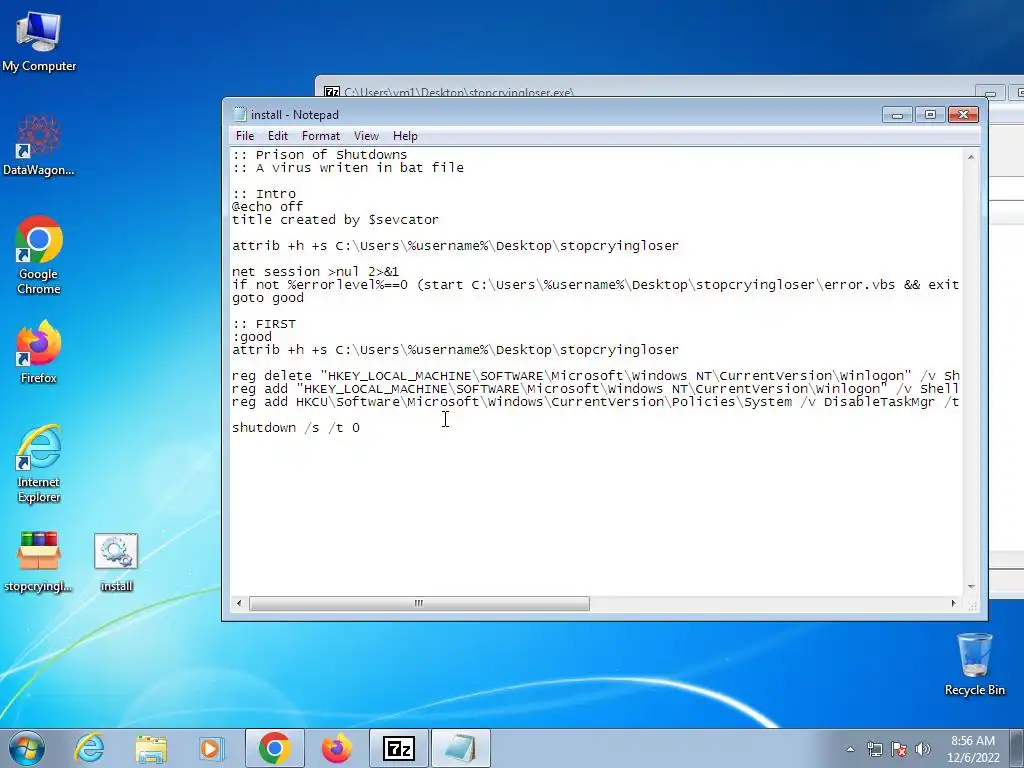Screen dimensions: 1024x768
Task: Click the Internet Explorer taskbar icon
Action: 89,748
